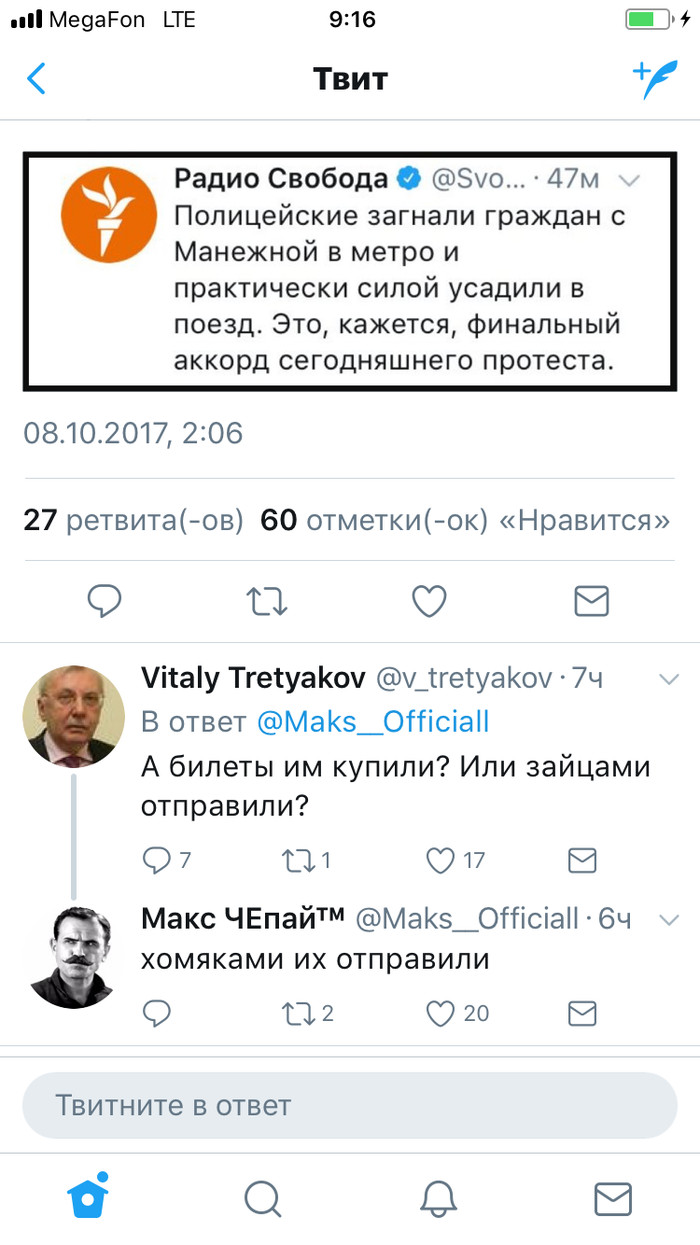Open Vitaly Tretyakov's profile picture
This screenshot has height=1245, width=700.
(73, 715)
